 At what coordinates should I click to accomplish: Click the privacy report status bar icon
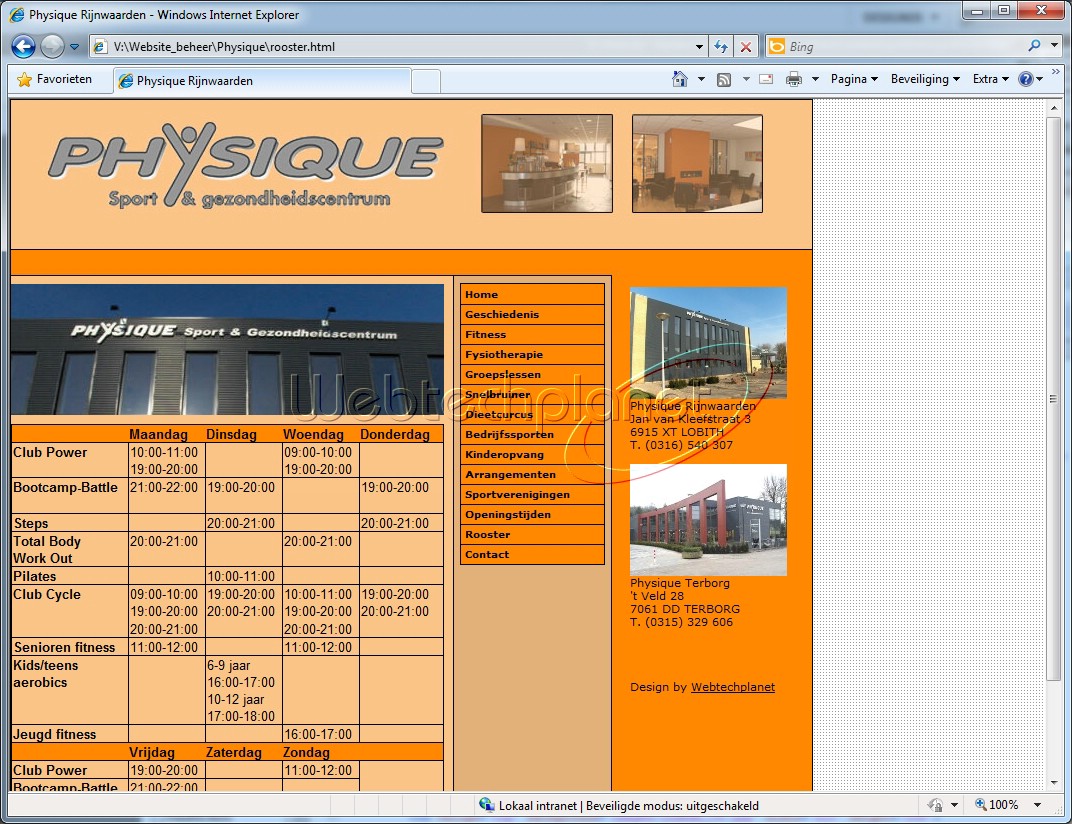point(935,805)
